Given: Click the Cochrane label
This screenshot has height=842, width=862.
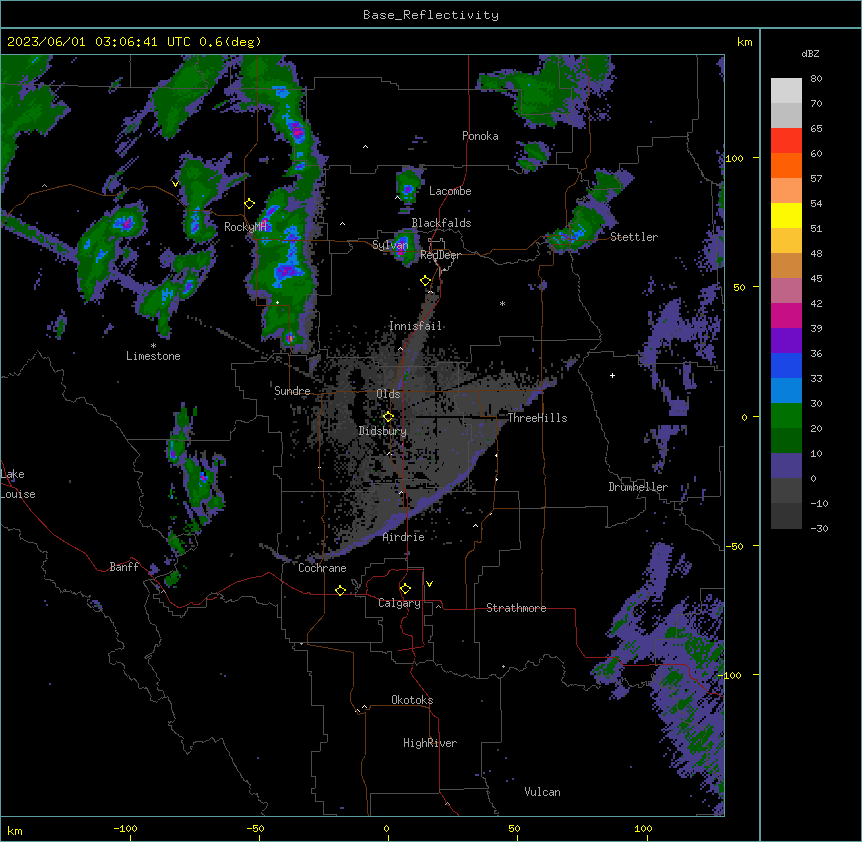Looking at the screenshot, I should click(322, 568).
